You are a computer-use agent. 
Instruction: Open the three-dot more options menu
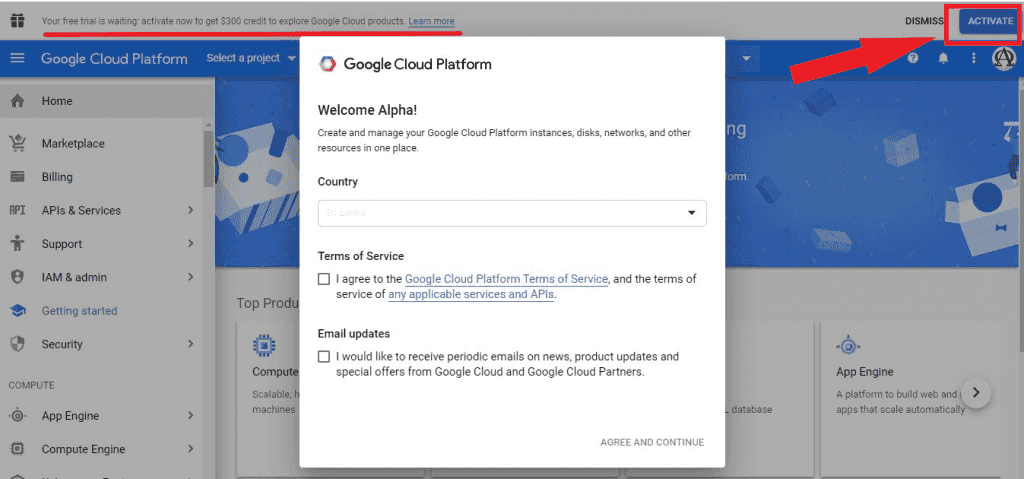pyautogui.click(x=974, y=58)
